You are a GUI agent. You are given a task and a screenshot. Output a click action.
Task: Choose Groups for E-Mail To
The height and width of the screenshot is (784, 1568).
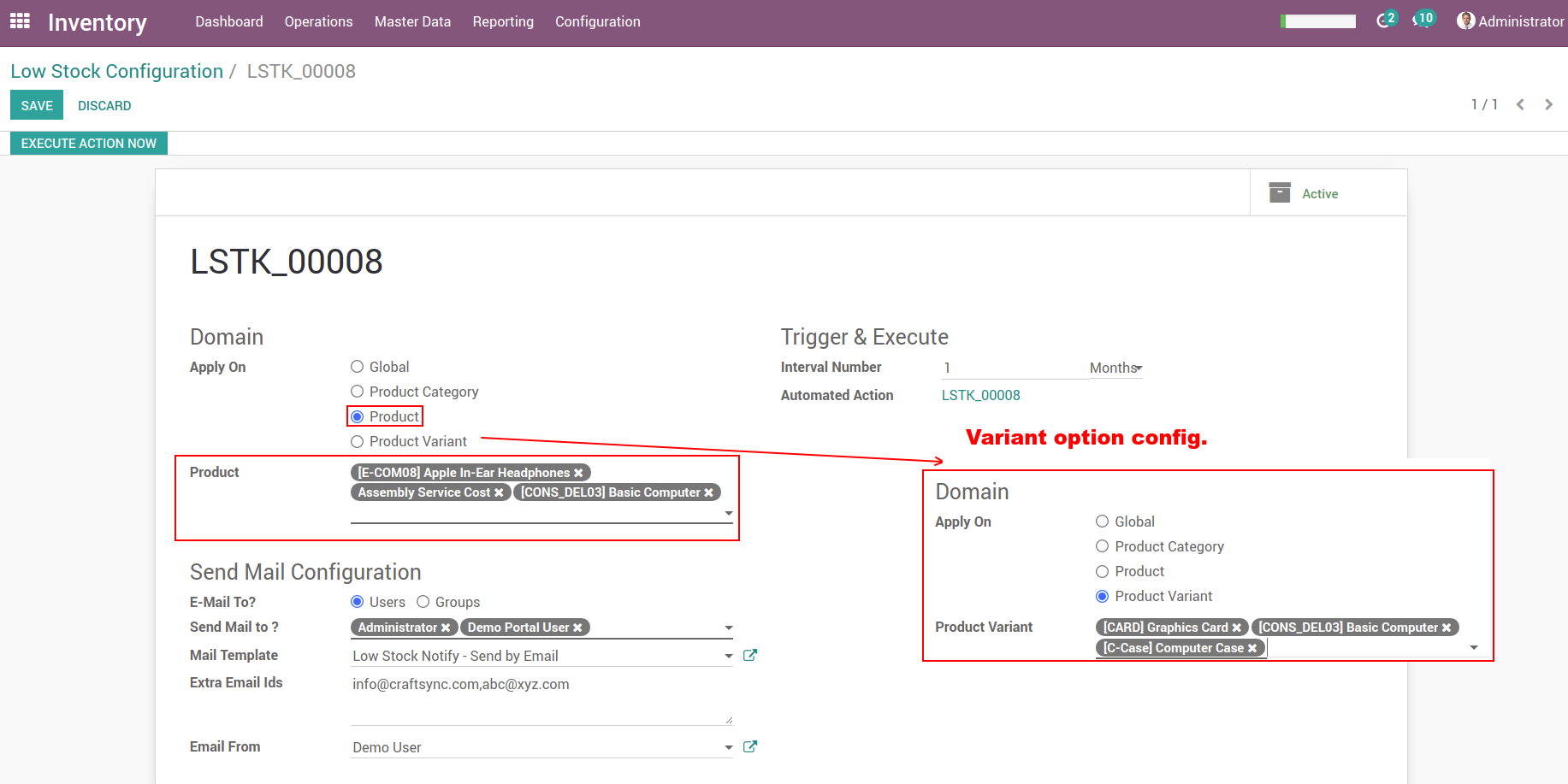[423, 602]
